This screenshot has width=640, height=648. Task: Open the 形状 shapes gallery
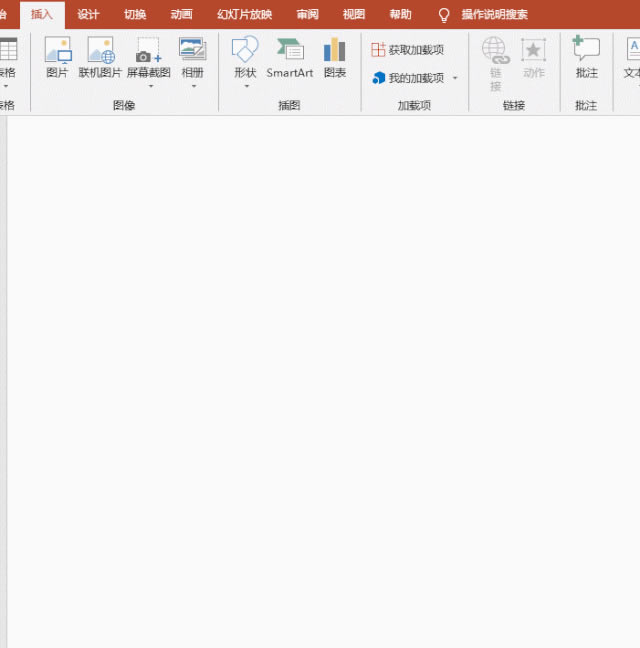(245, 51)
